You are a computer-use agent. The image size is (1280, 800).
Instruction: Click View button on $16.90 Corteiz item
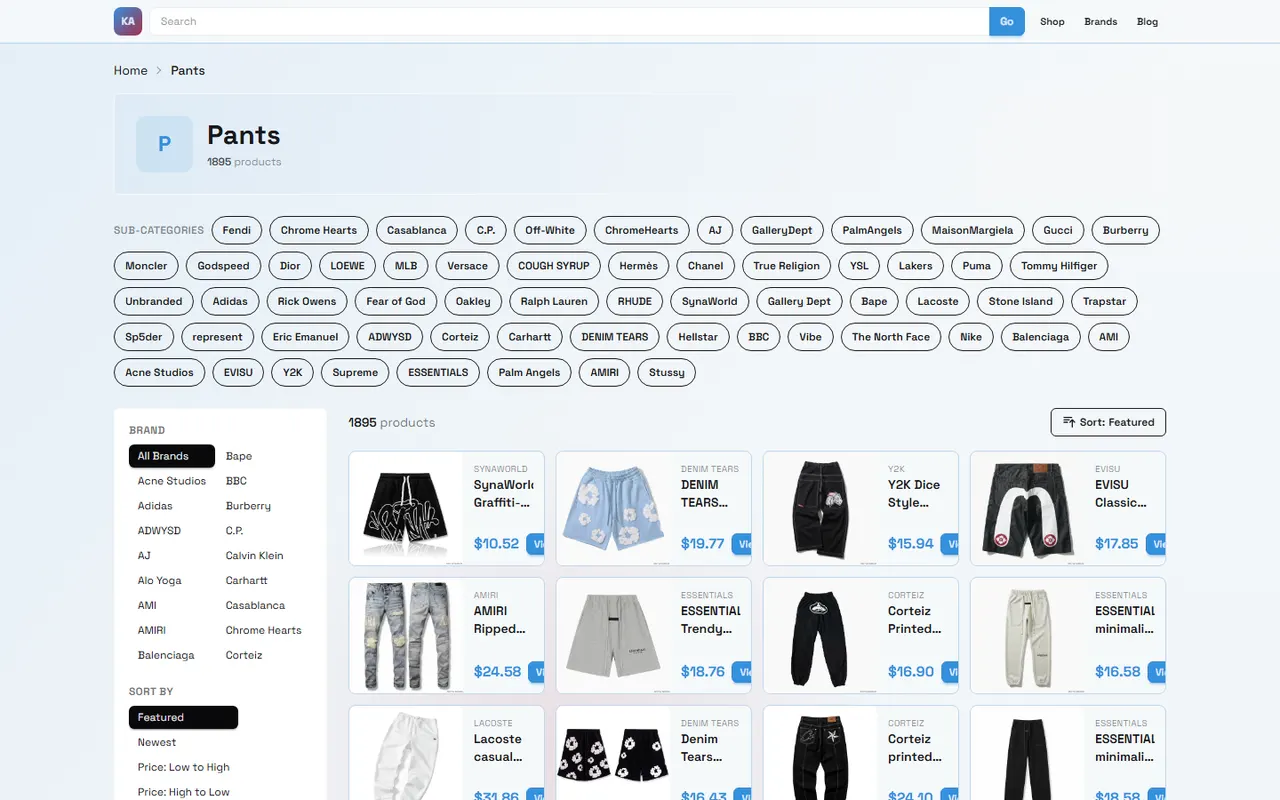point(950,672)
